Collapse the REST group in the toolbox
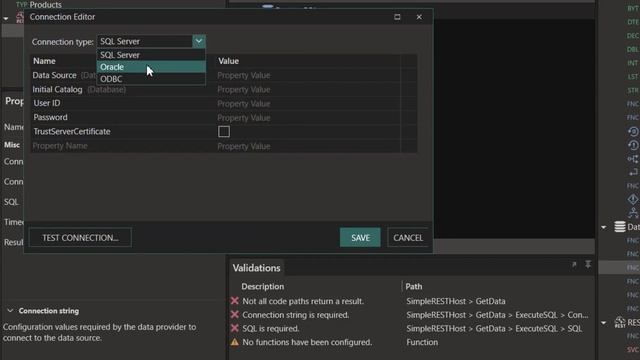Screen dimensions: 640x360 click(x=603, y=323)
